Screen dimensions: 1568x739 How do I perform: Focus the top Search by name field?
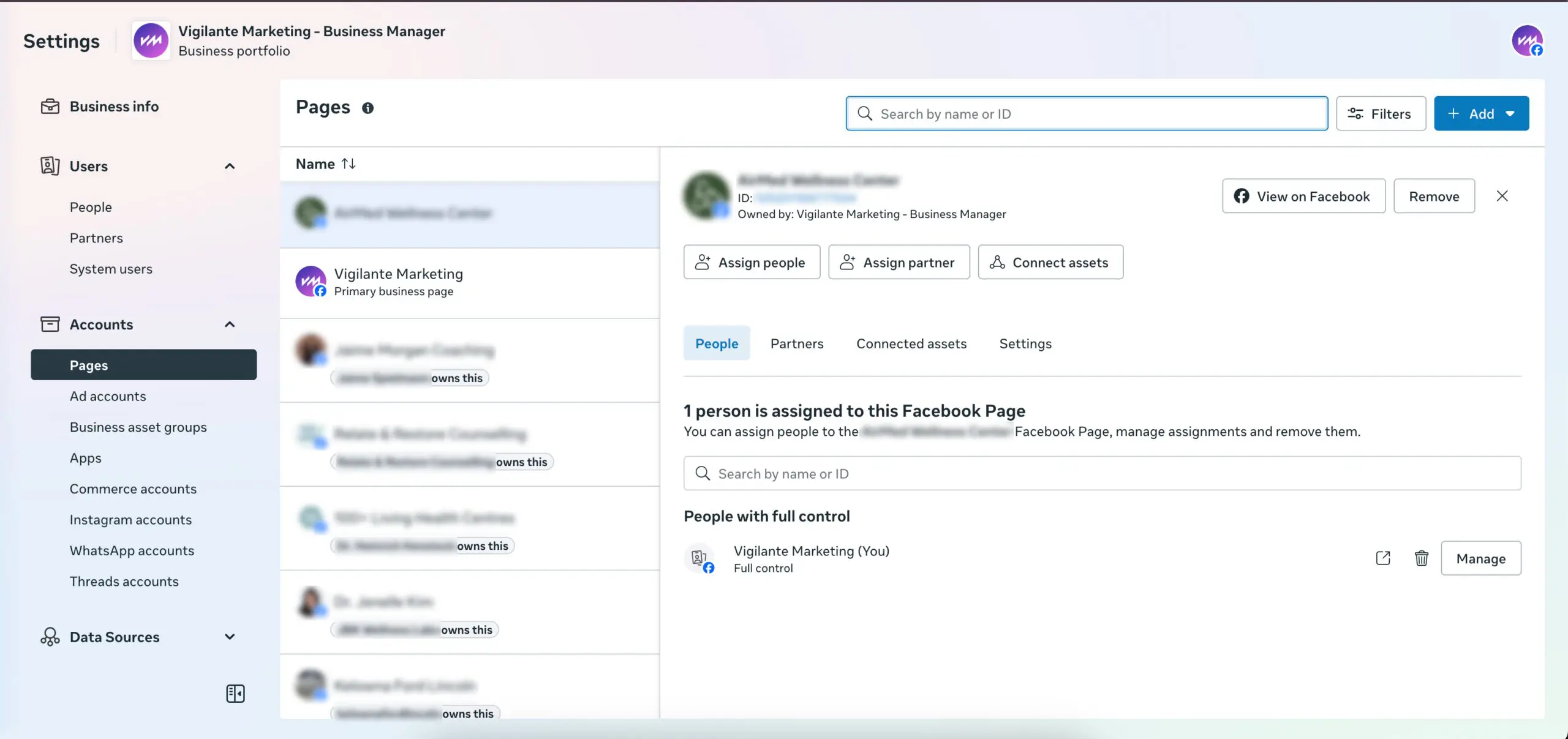point(1087,113)
